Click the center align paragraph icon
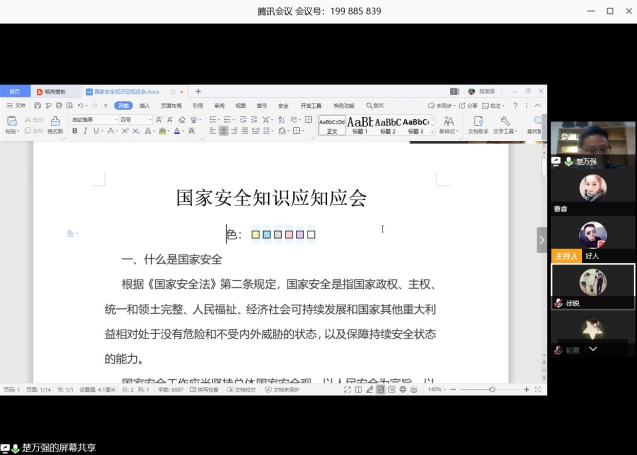 click(x=224, y=131)
